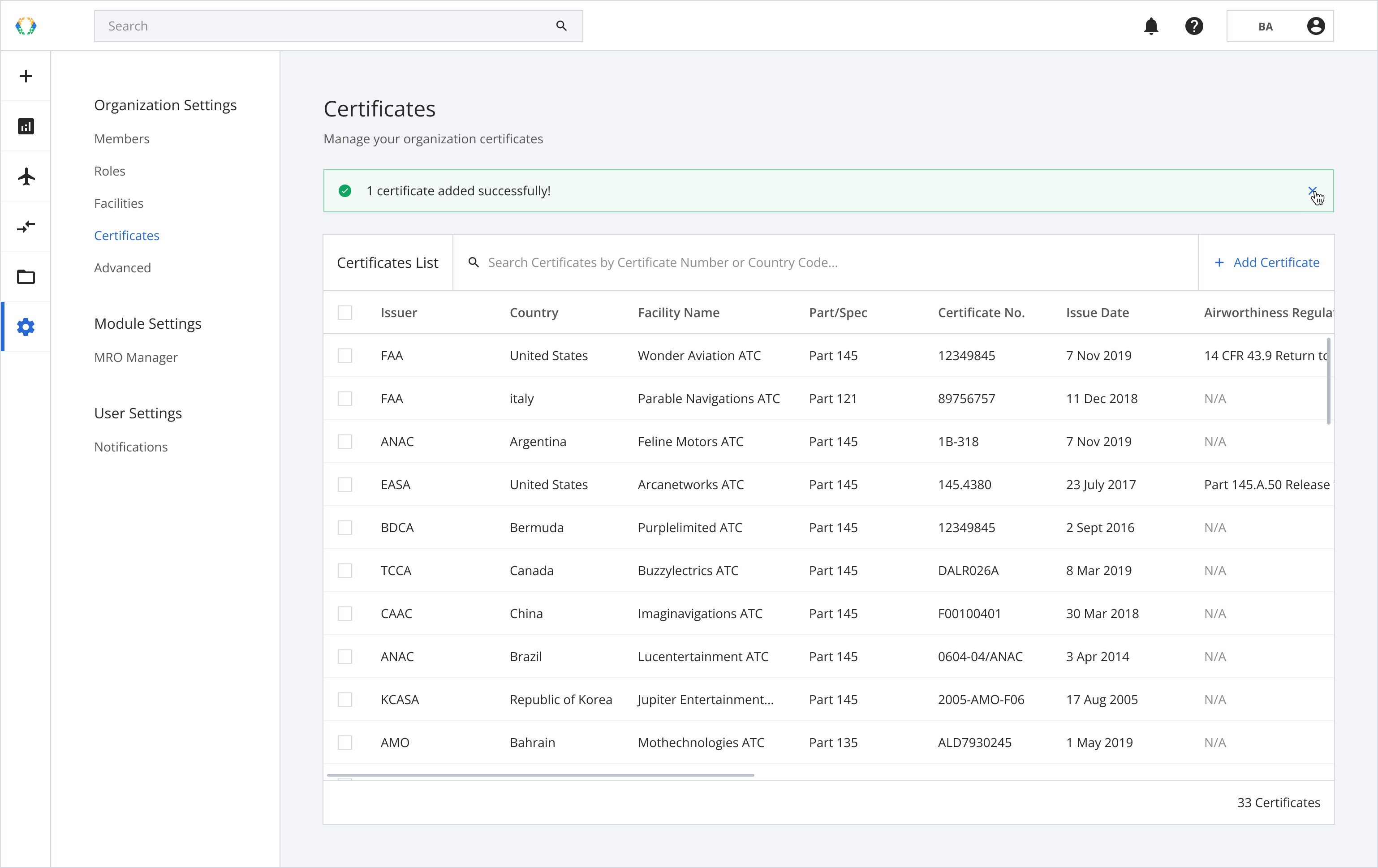This screenshot has height=868, width=1378.
Task: Click the Airworthiness Regulation column header
Action: [1269, 313]
